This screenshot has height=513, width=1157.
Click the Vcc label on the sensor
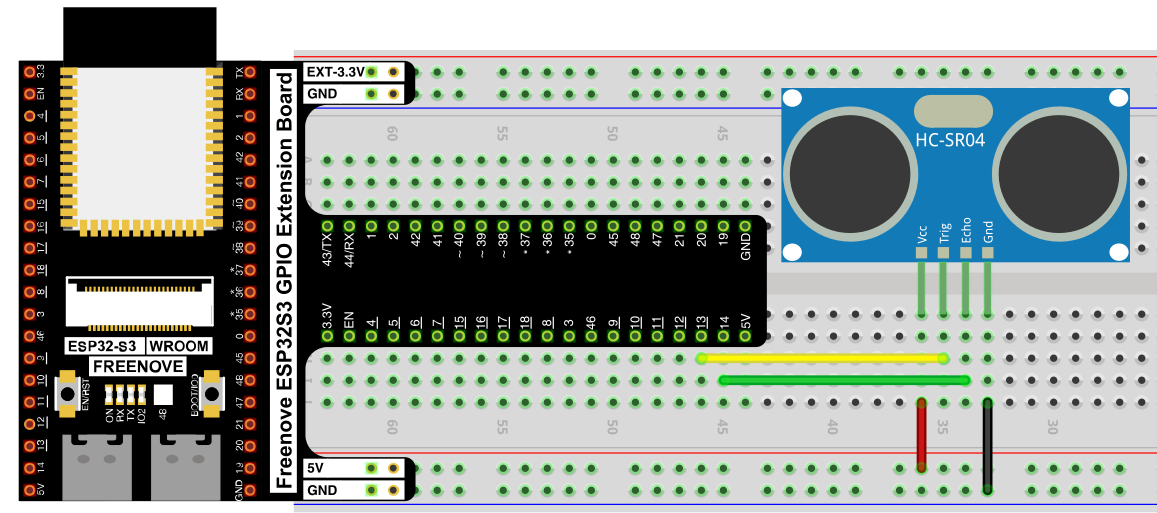[922, 235]
